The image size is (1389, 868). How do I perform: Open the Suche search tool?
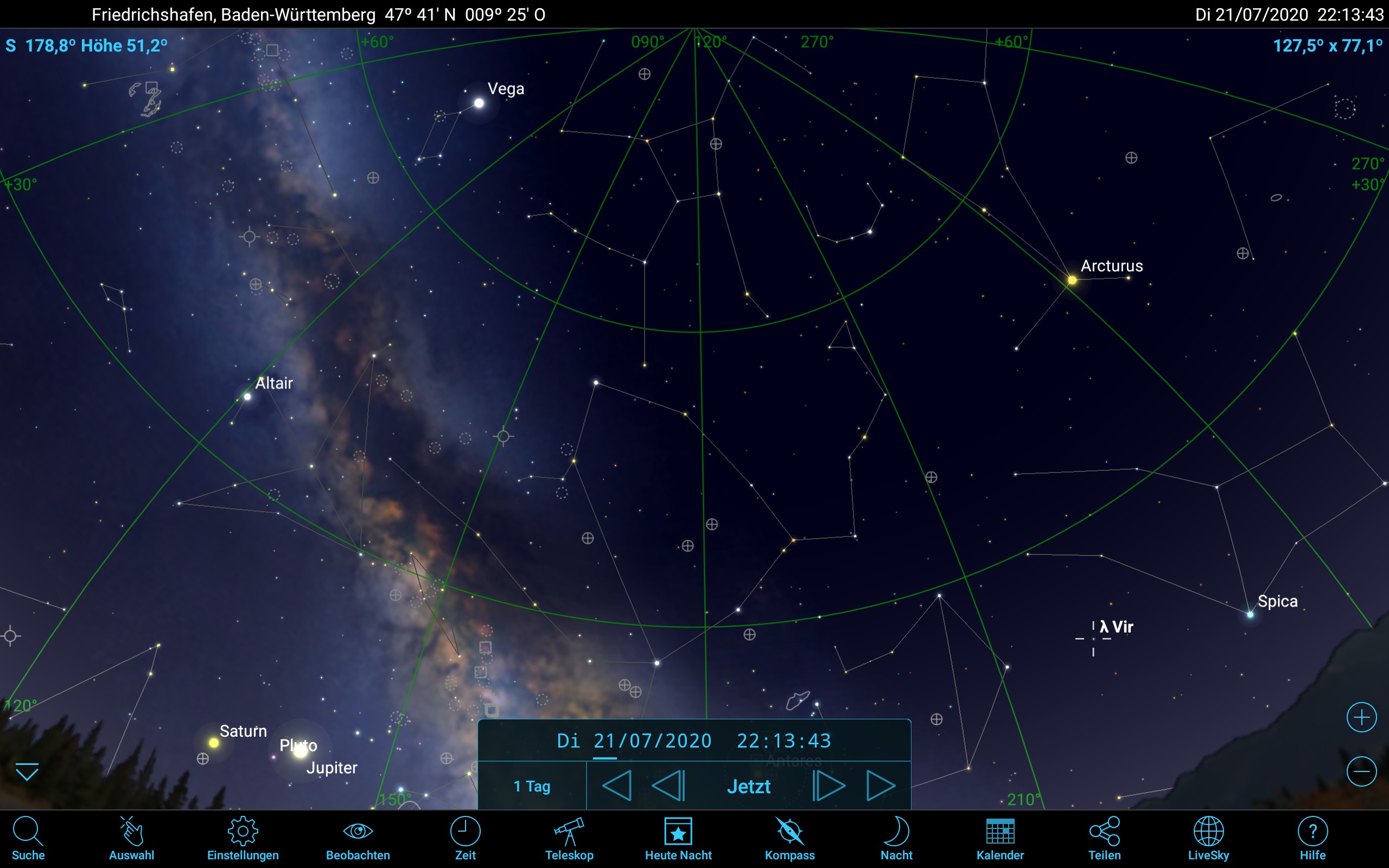coord(28,838)
